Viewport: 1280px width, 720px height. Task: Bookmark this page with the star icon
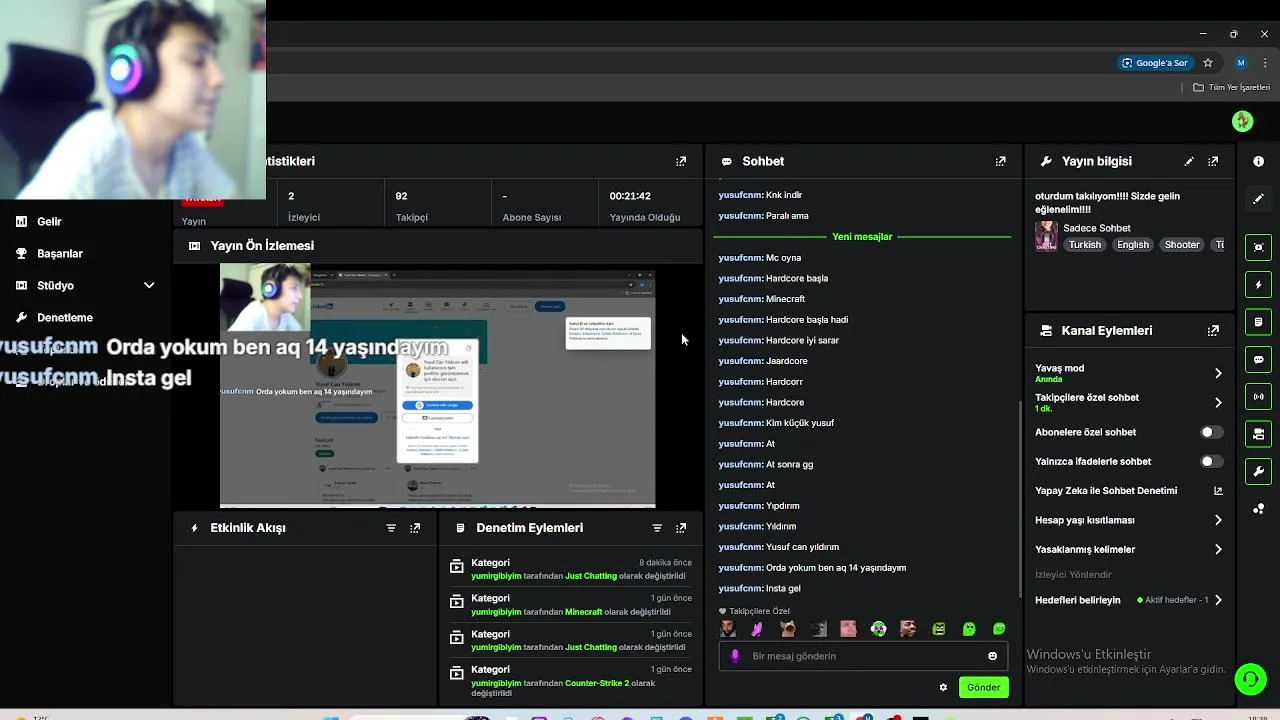tap(1208, 62)
